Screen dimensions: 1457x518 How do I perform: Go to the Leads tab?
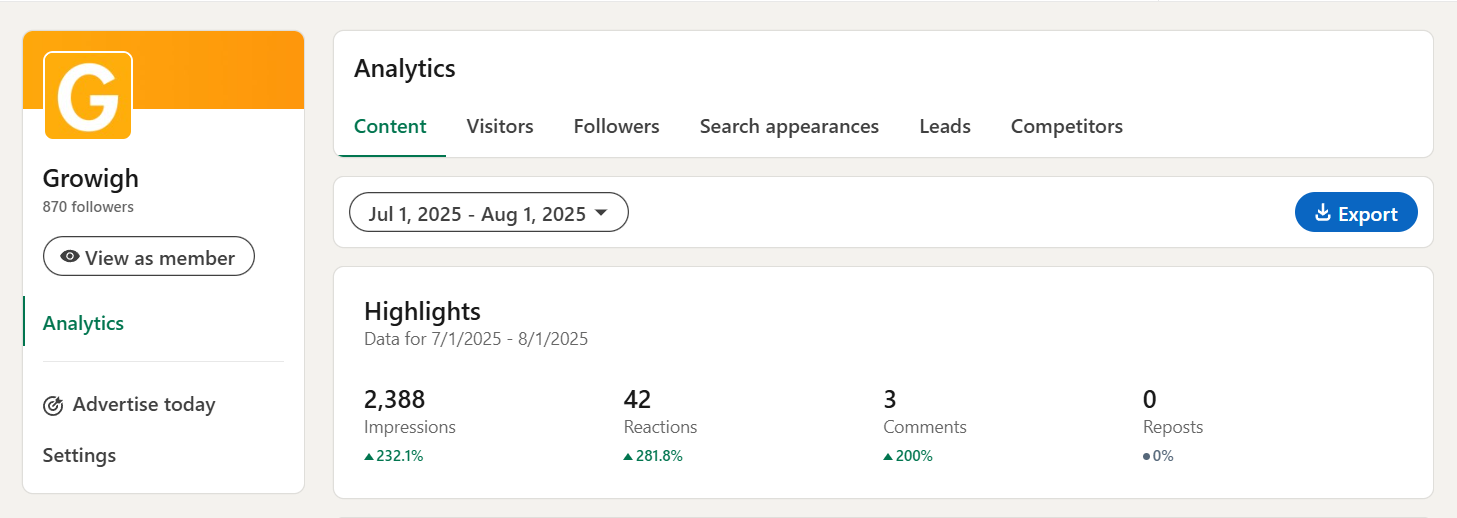[x=945, y=127]
